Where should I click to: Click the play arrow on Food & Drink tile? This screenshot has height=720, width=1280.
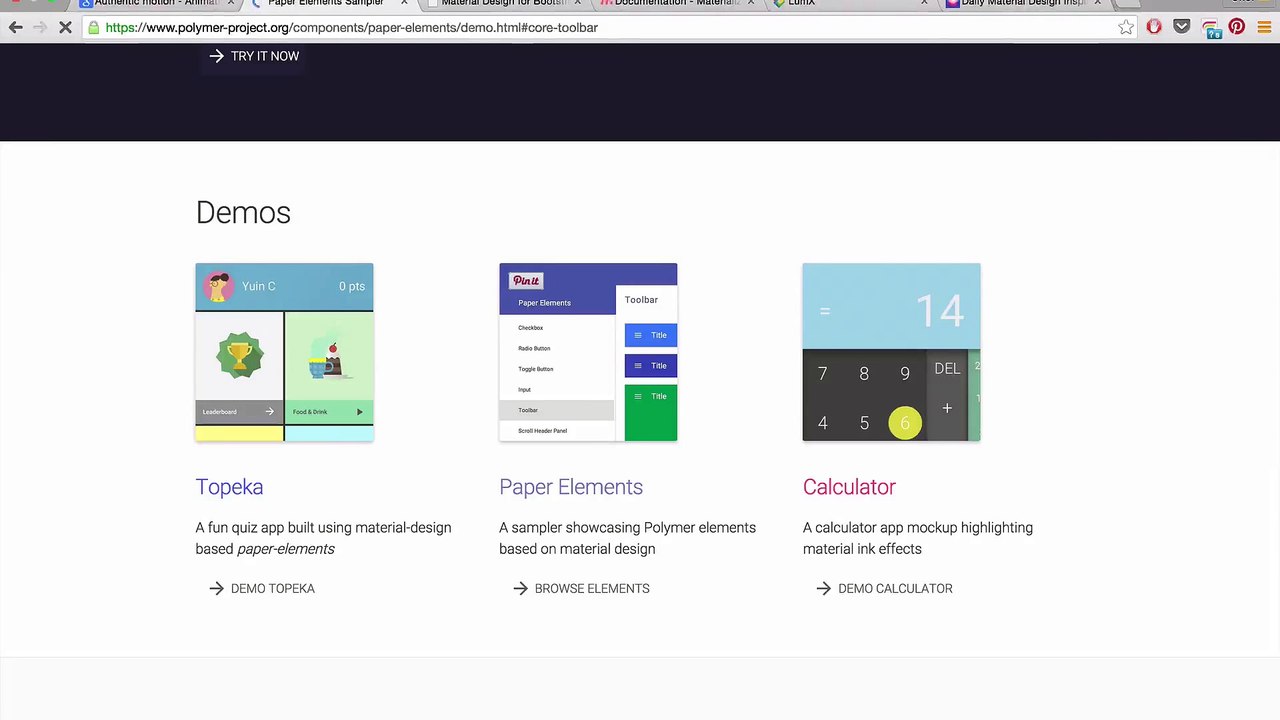(360, 412)
